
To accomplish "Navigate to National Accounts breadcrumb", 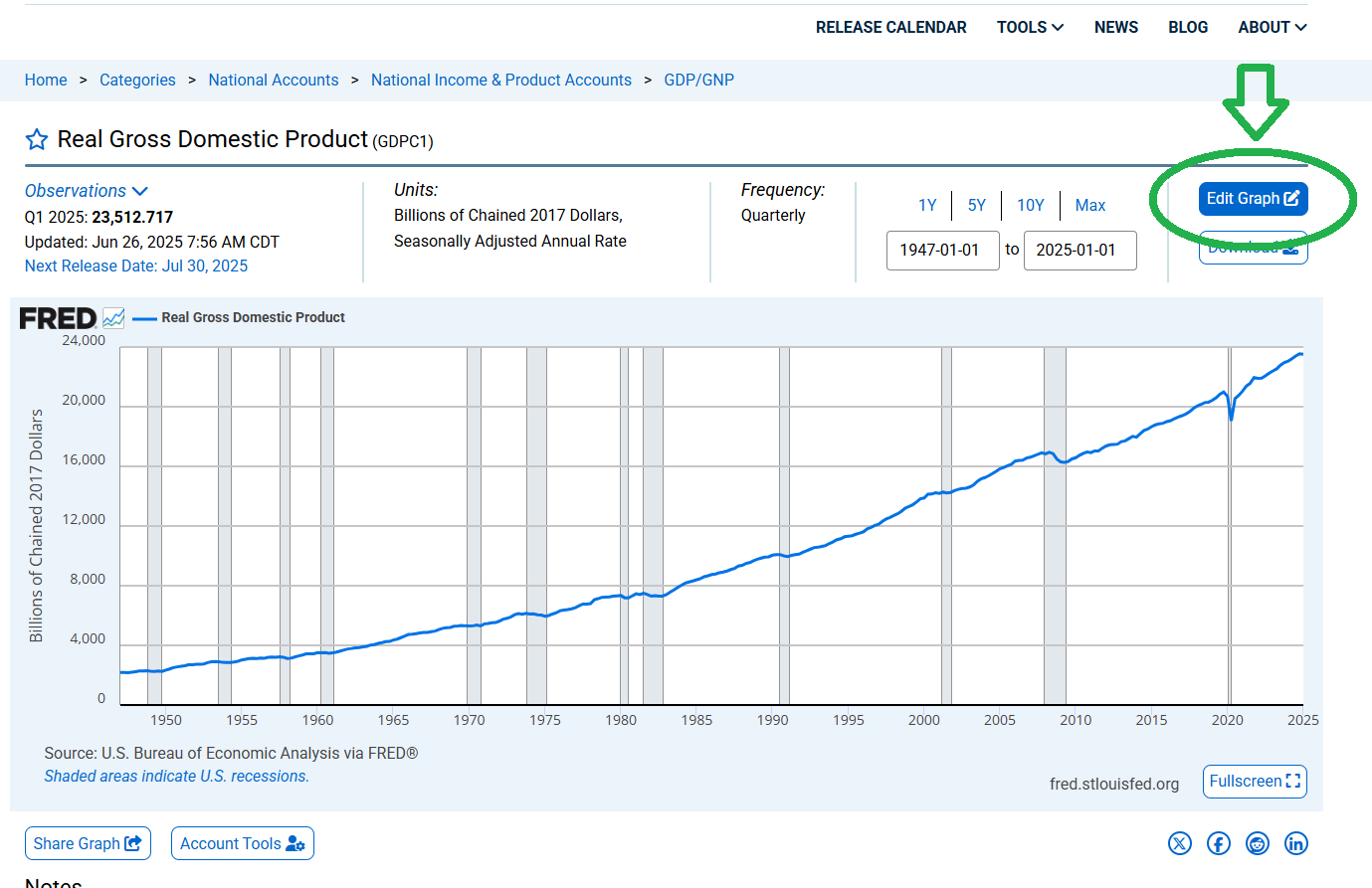I will (x=274, y=80).
